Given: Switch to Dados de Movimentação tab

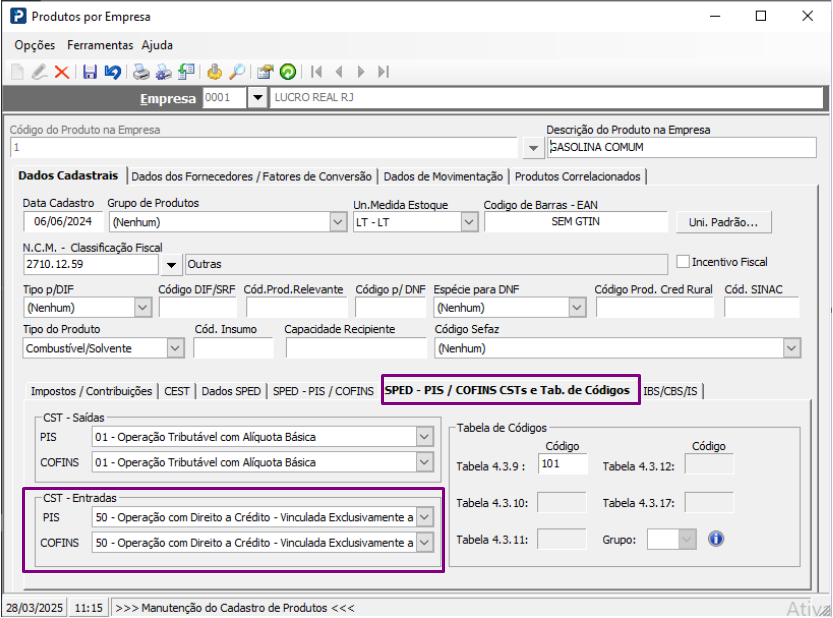Looking at the screenshot, I should pyautogui.click(x=443, y=176).
